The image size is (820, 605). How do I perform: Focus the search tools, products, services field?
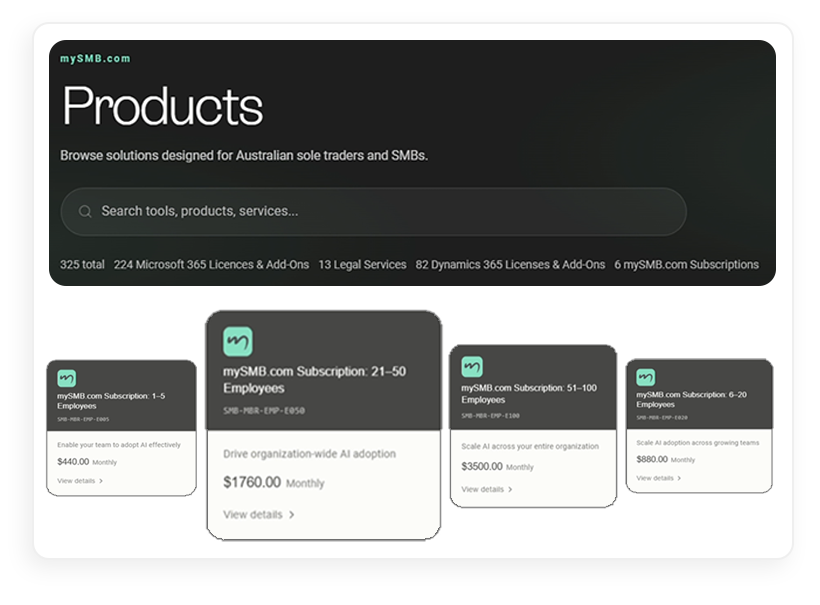(373, 211)
